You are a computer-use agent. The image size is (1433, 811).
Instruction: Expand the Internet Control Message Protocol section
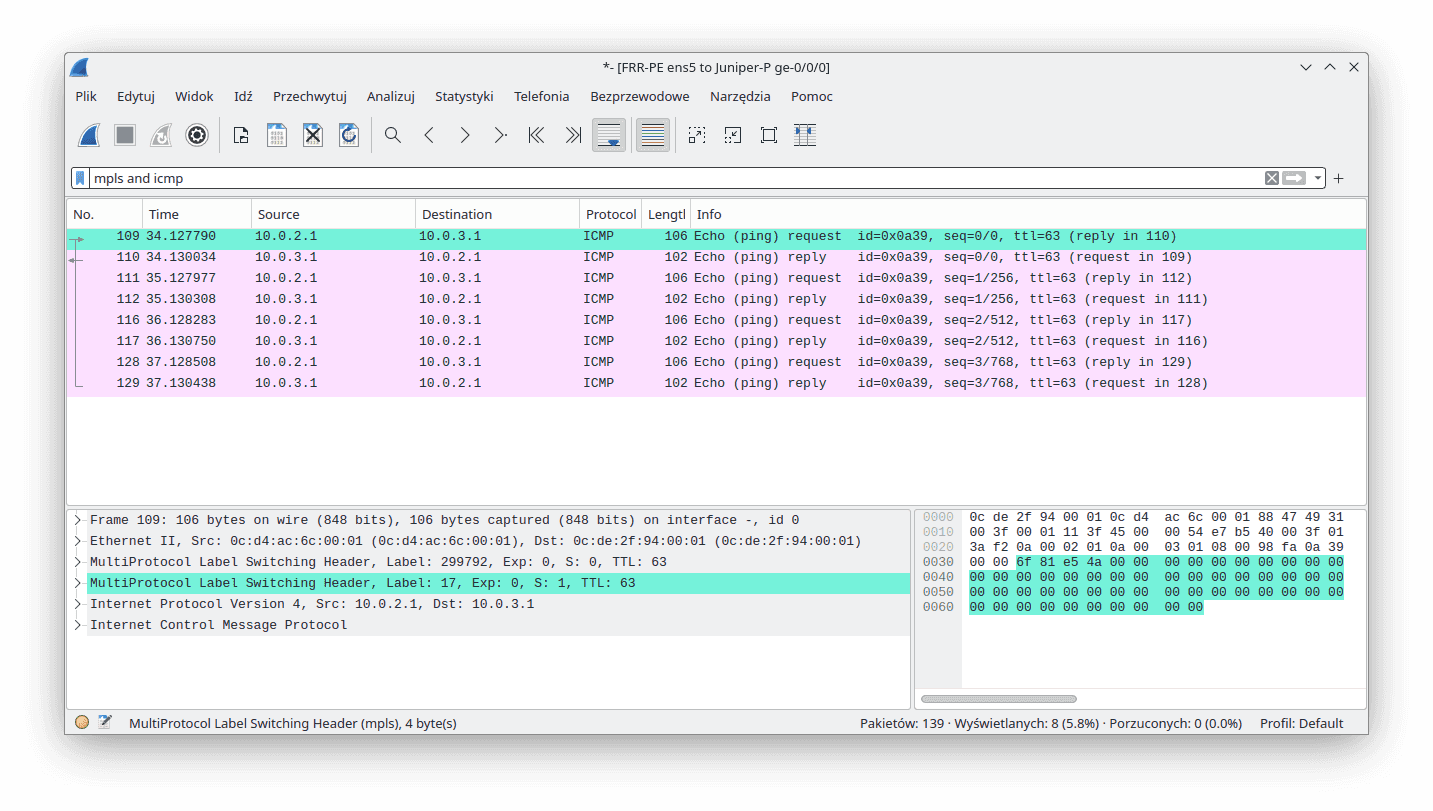(77, 624)
